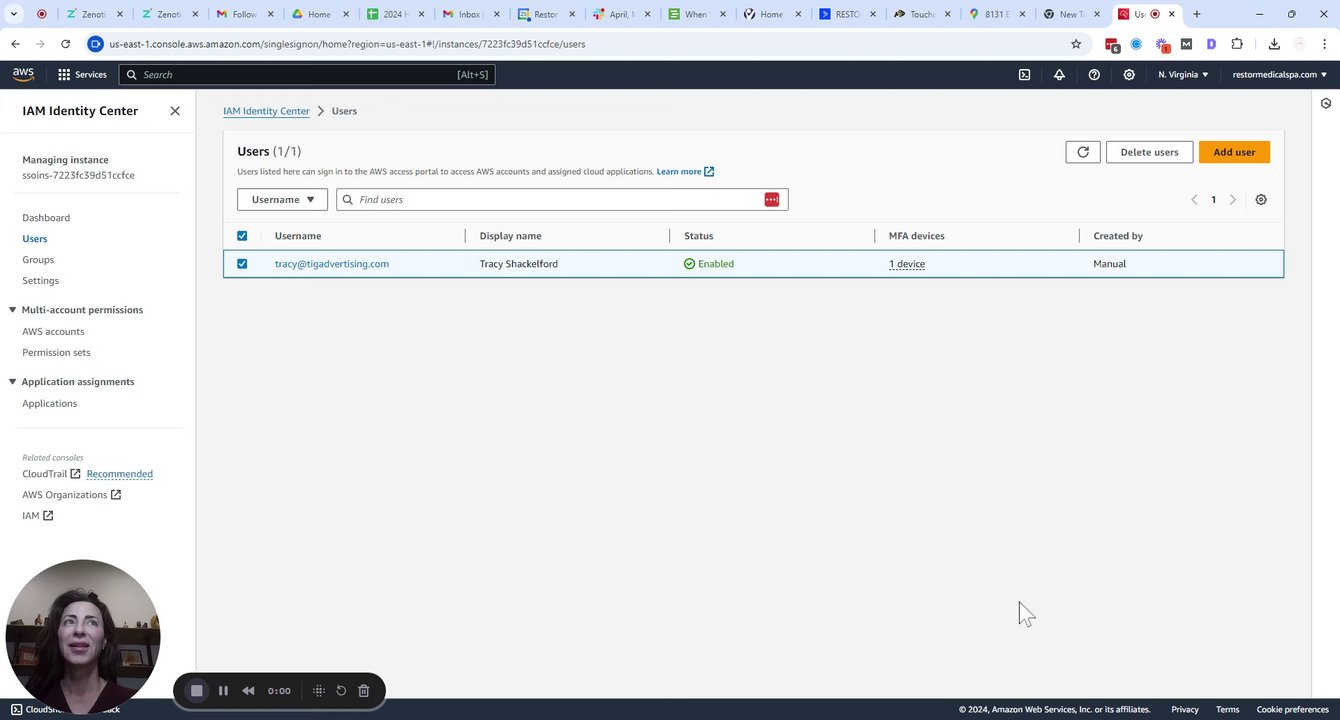
Task: Open CloudTrail external link
Action: tap(51, 474)
